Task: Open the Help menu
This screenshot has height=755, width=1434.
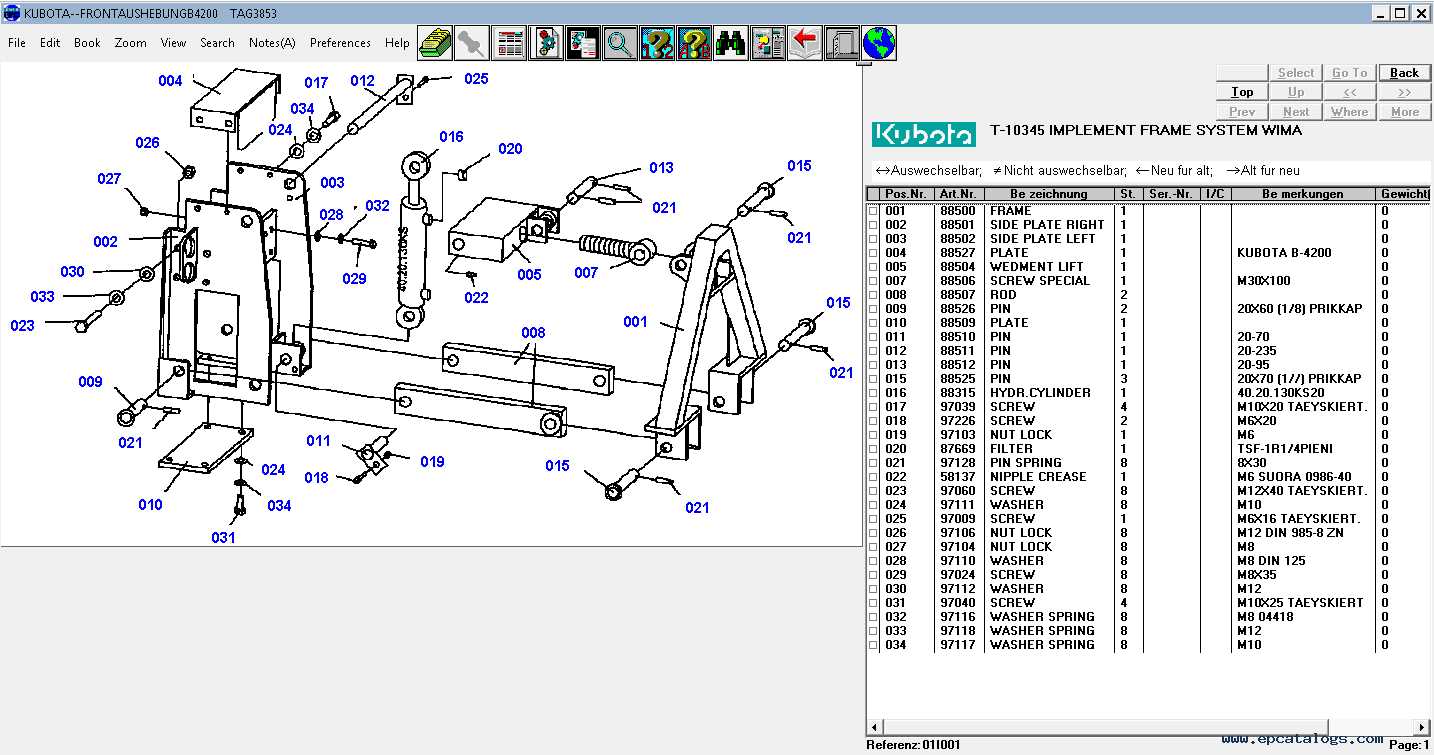Action: click(397, 43)
